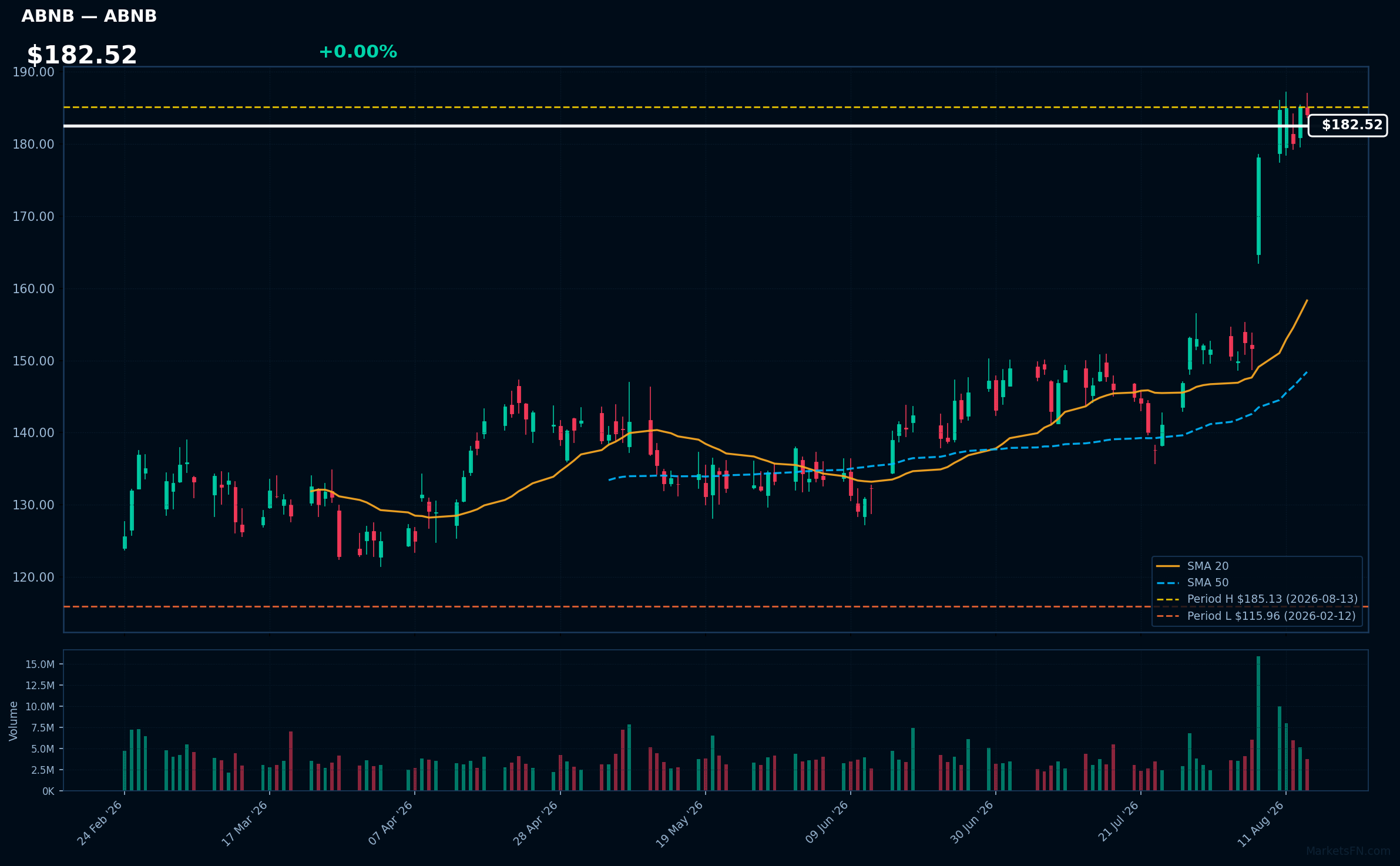Click the 160.00 price axis label
Viewport: 1400px width, 866px height.
tap(33, 289)
